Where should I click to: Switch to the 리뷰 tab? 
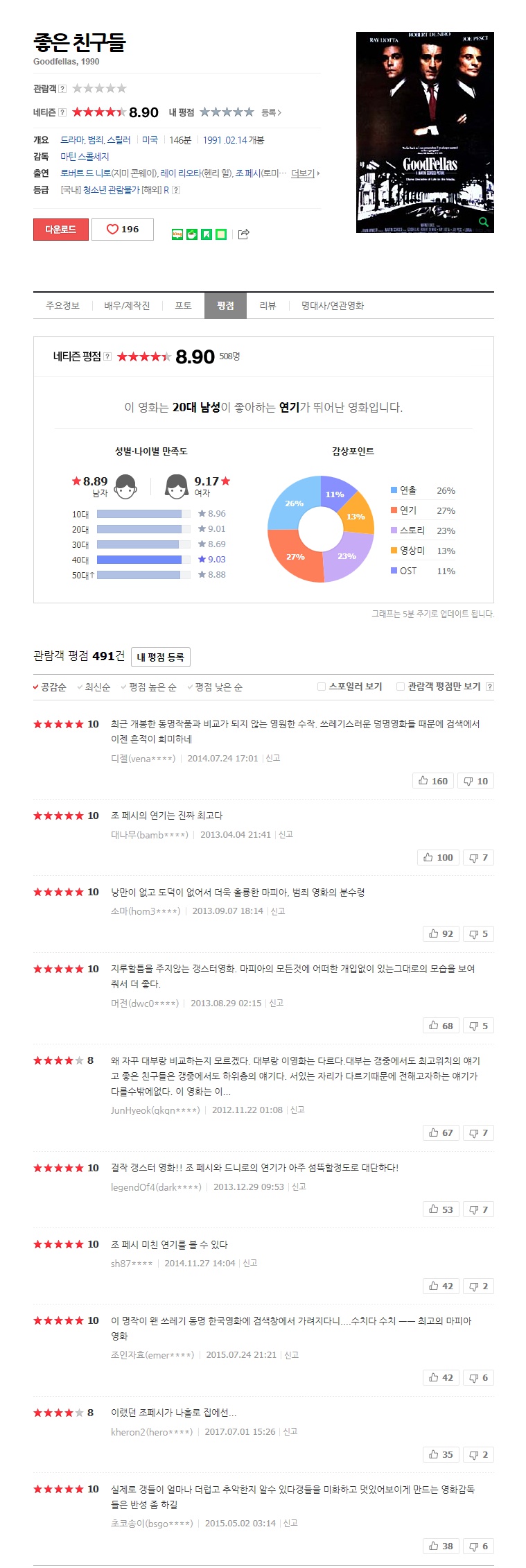click(268, 306)
